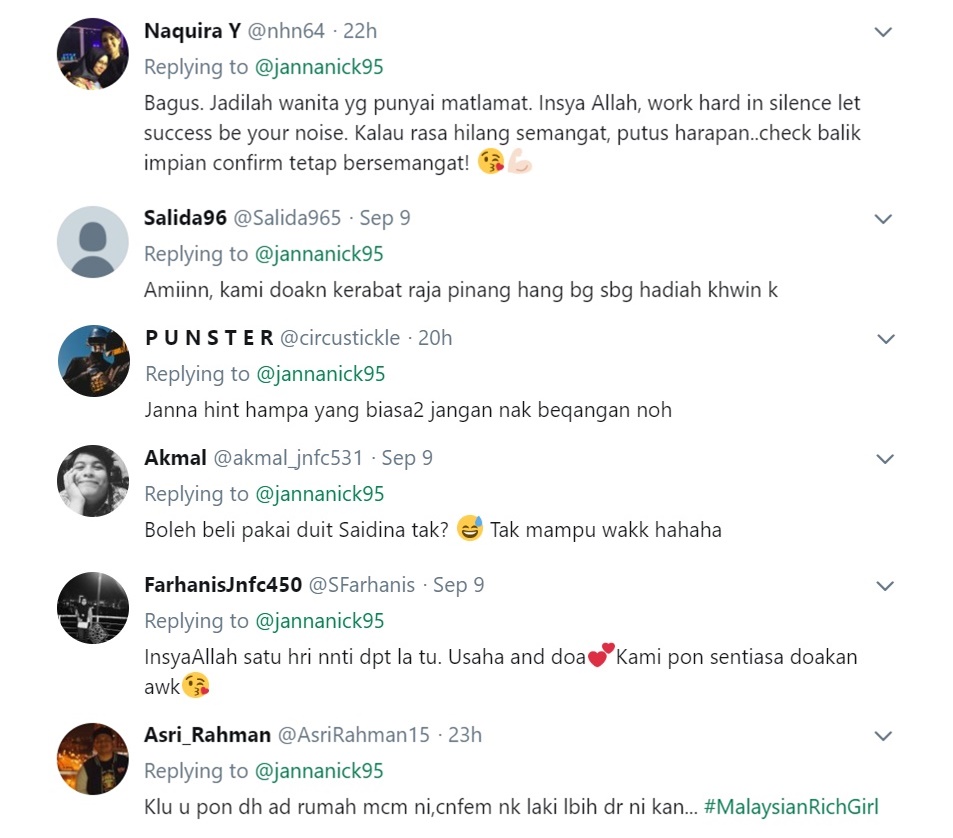Viewport: 953px width, 838px height.
Task: Click chevron on FarhanisJnfc450's reply
Action: [x=885, y=586]
